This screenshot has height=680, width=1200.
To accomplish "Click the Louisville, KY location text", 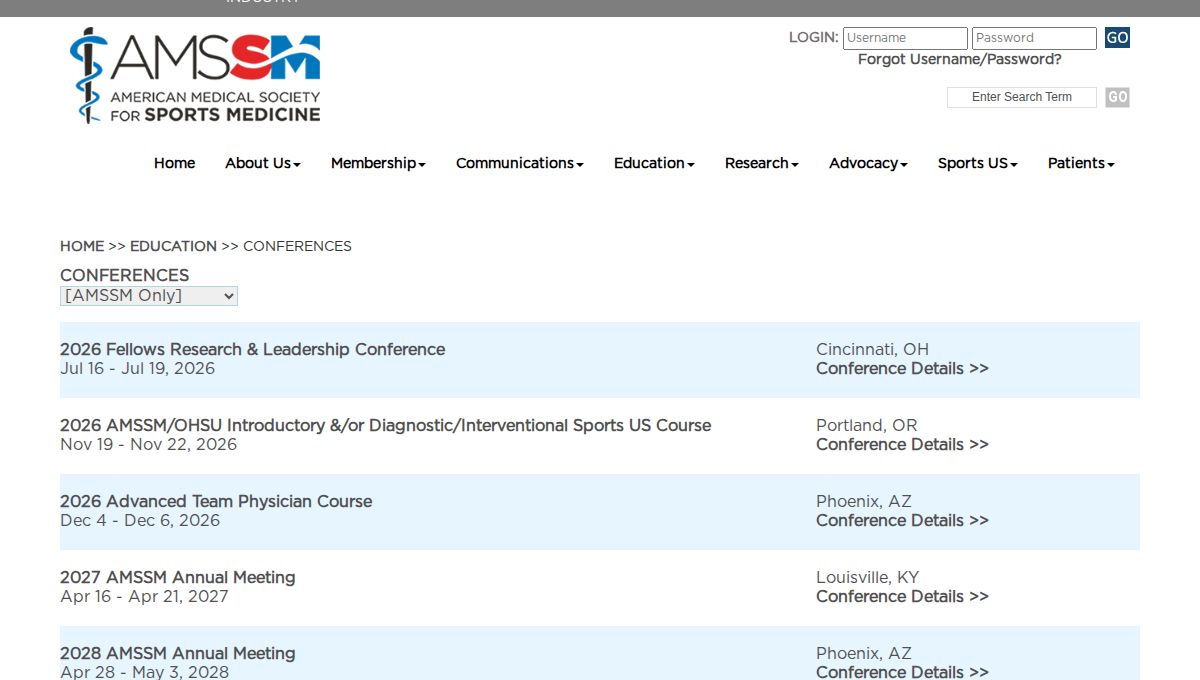I will [x=867, y=577].
